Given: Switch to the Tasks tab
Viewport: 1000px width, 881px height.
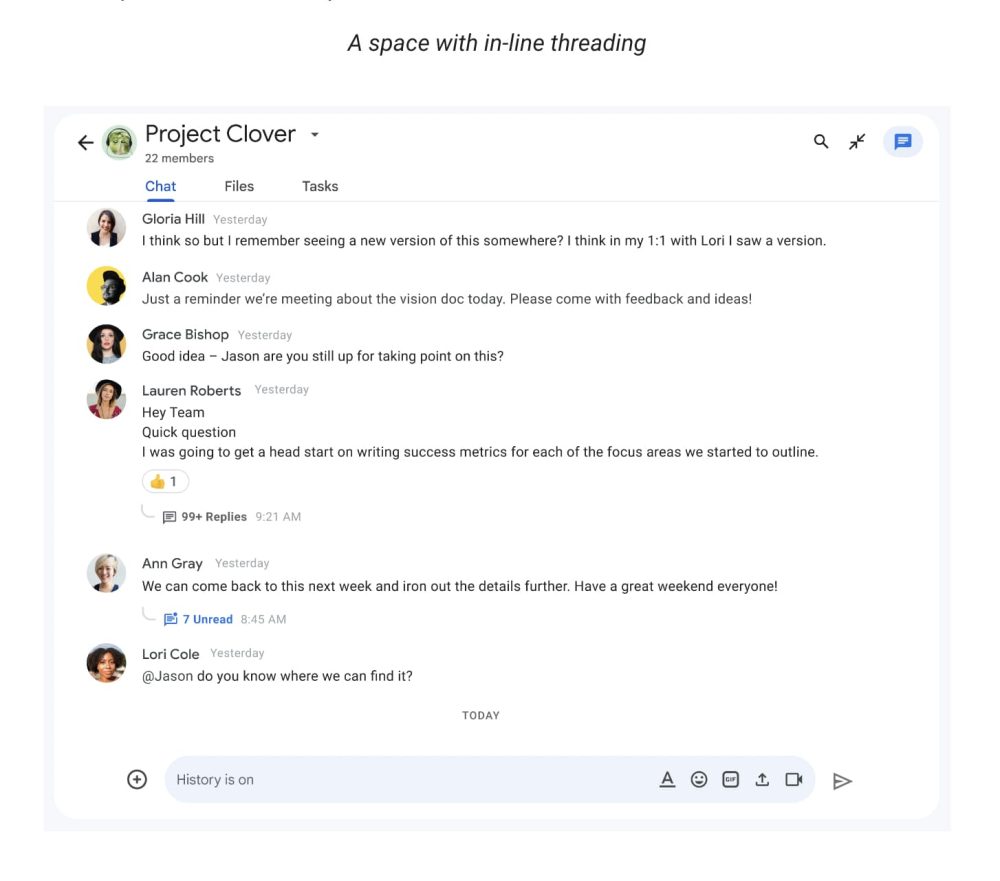Looking at the screenshot, I should (x=320, y=186).
